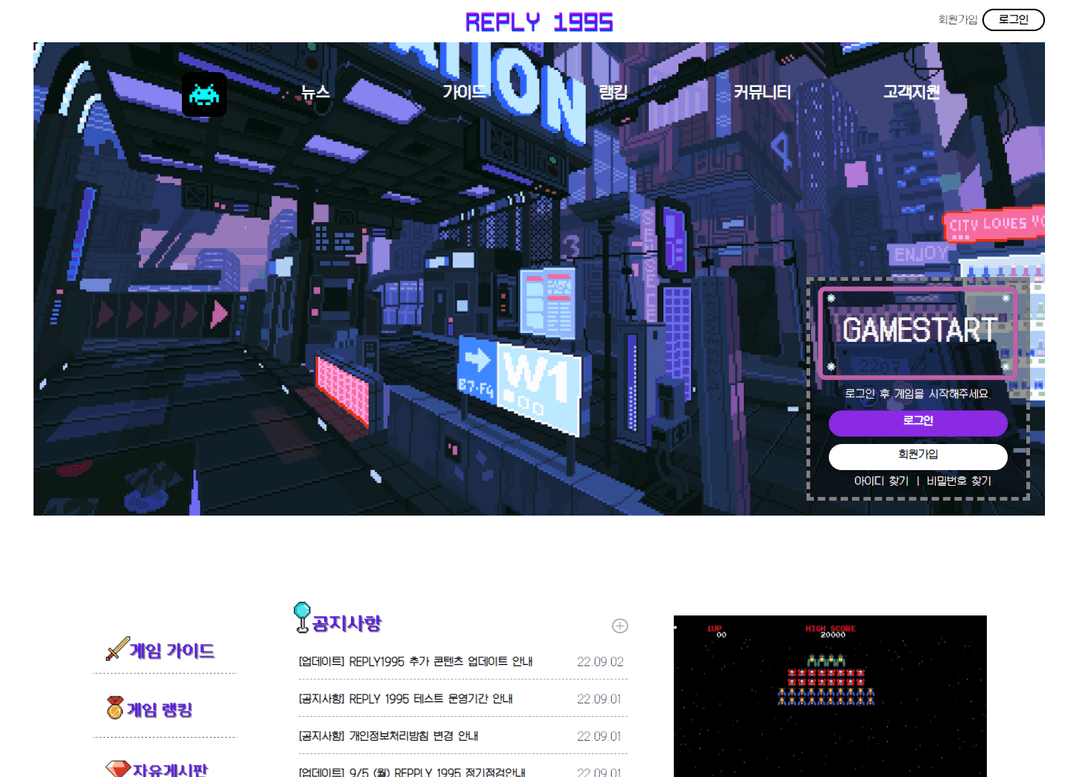The width and height of the screenshot is (1080, 777).
Task: Click the 공지사항 heading
Action: [346, 623]
